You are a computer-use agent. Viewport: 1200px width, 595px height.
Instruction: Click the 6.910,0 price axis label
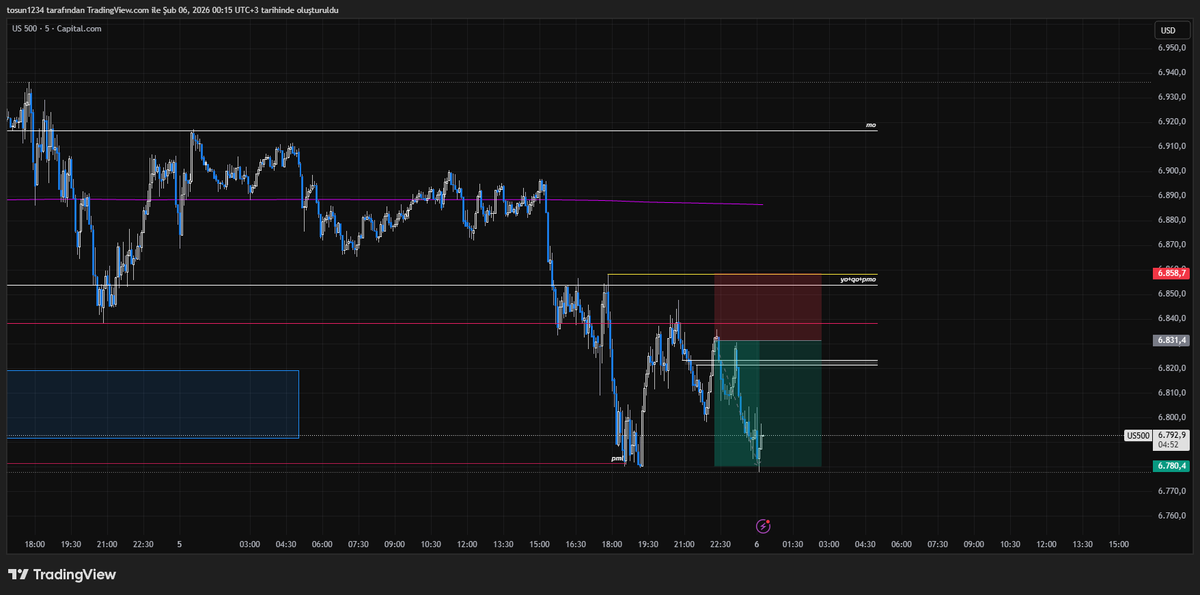(x=1172, y=146)
